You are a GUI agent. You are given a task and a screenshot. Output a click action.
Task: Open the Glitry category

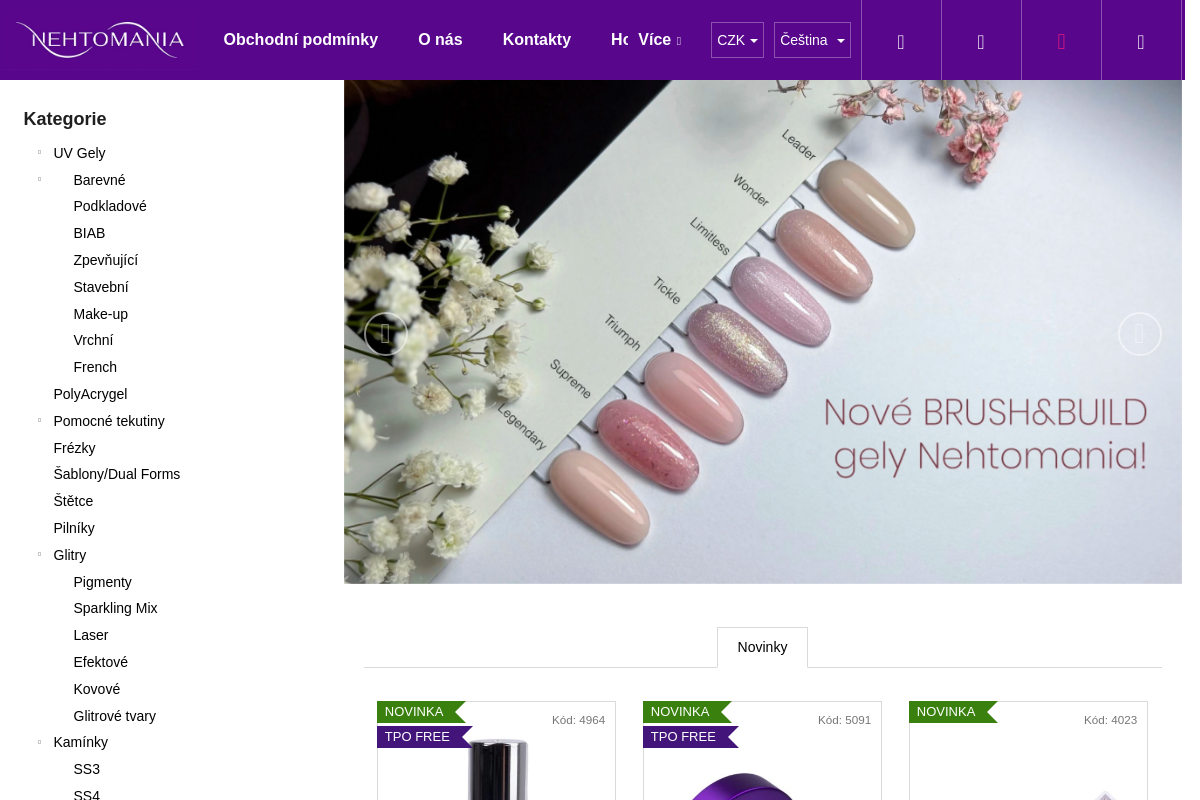[x=69, y=555]
